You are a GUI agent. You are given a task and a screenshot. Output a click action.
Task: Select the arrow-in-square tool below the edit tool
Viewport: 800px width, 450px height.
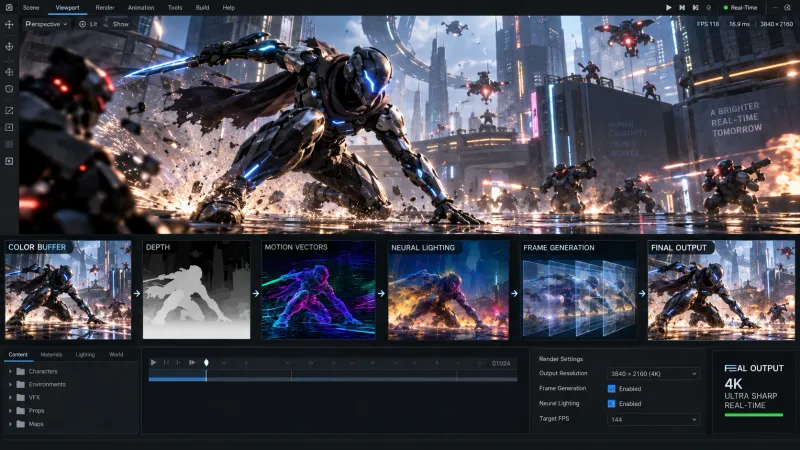click(x=9, y=128)
